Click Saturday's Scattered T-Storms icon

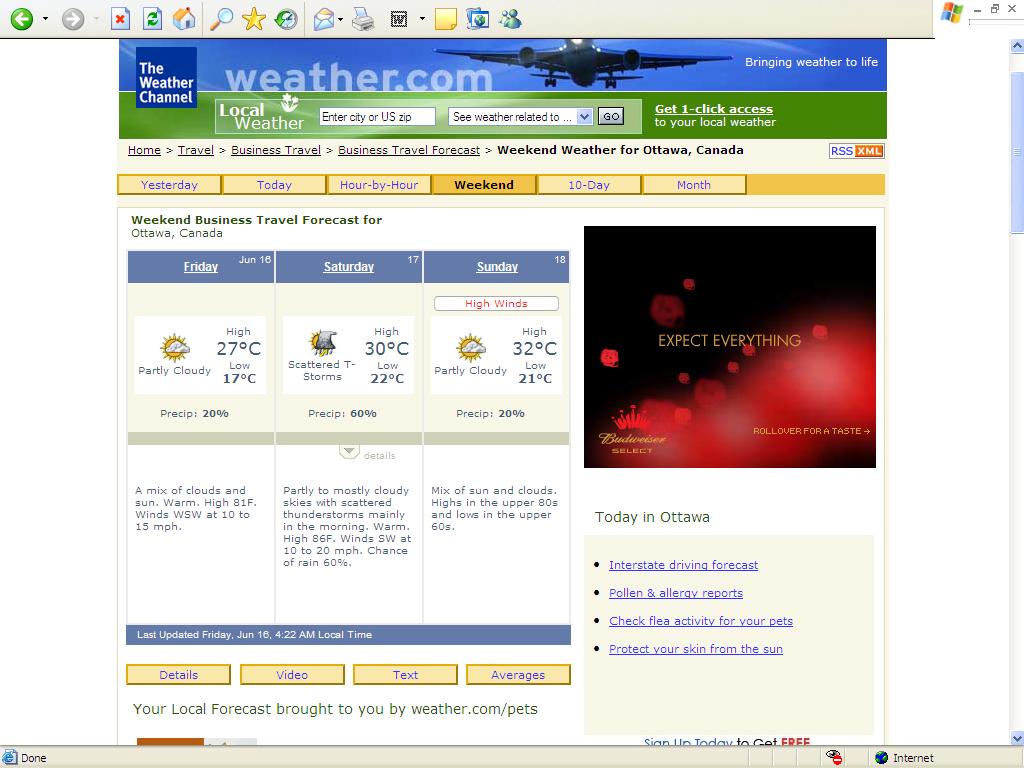point(323,343)
